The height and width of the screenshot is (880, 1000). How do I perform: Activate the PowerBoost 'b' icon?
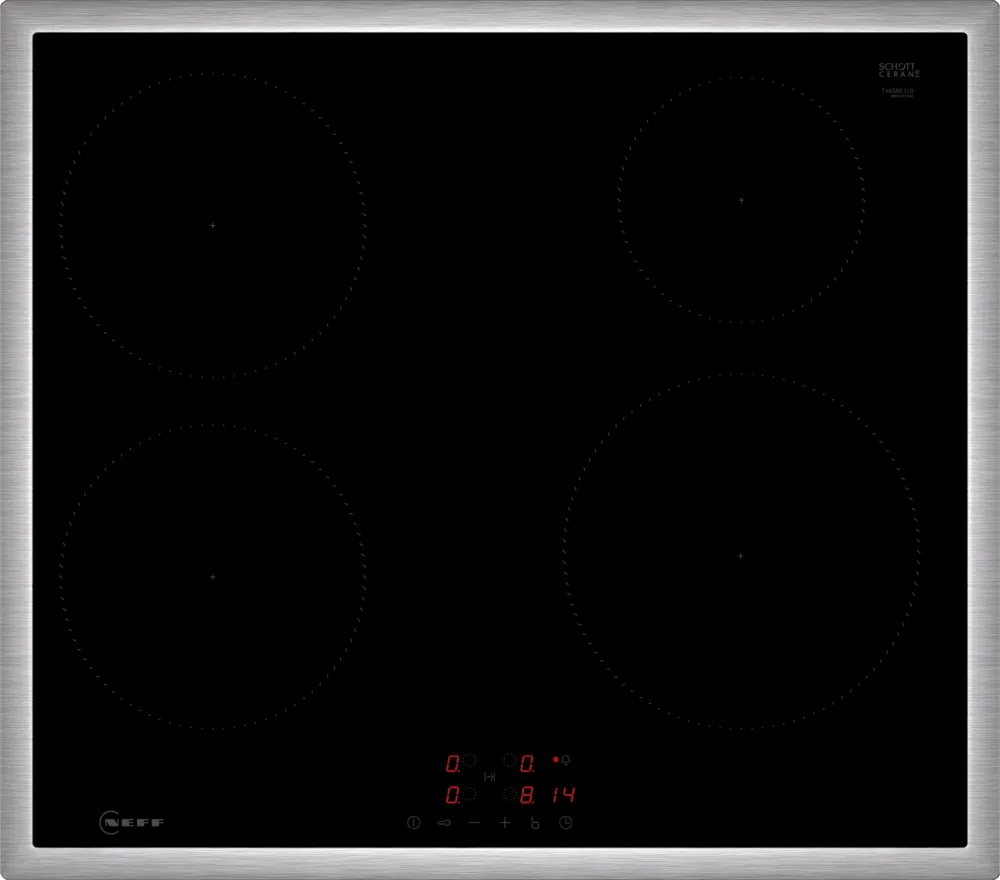pos(535,823)
